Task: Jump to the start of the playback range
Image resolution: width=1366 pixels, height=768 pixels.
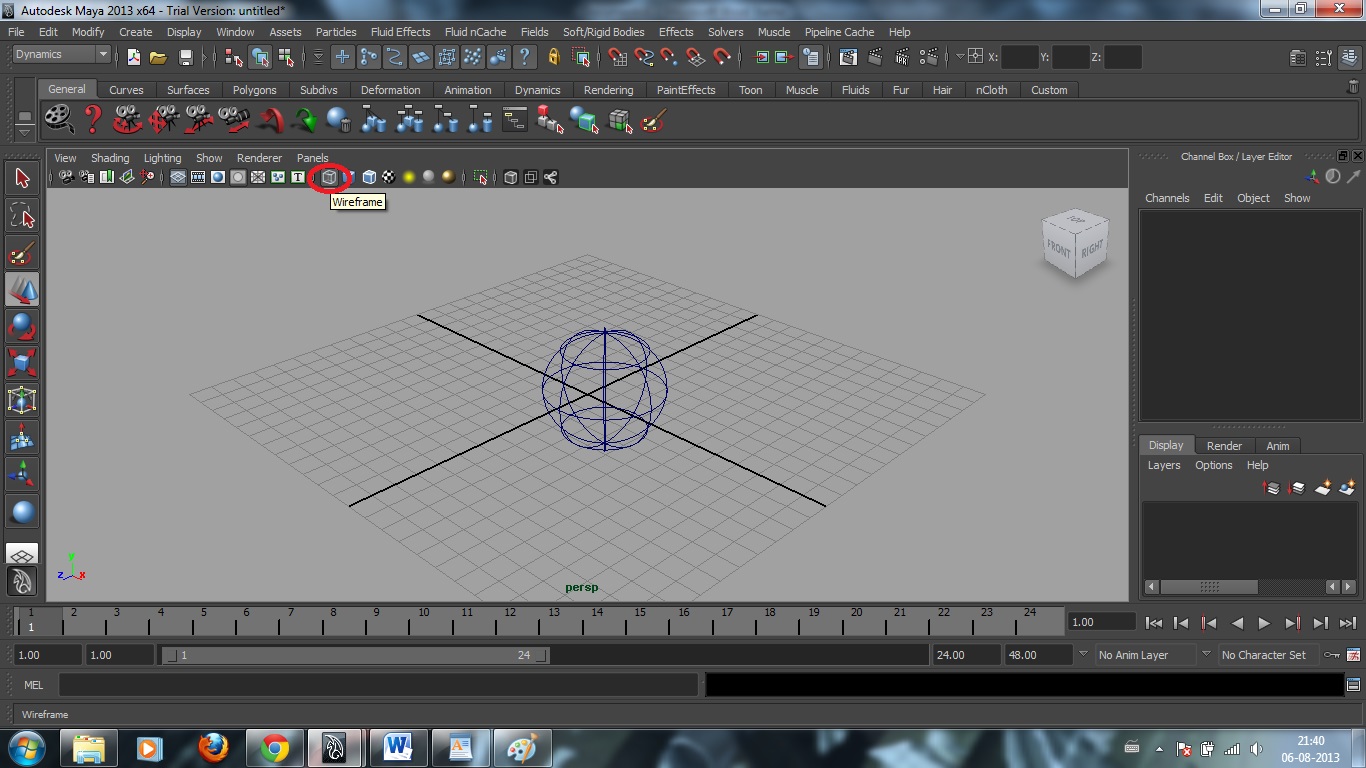Action: tap(1155, 622)
